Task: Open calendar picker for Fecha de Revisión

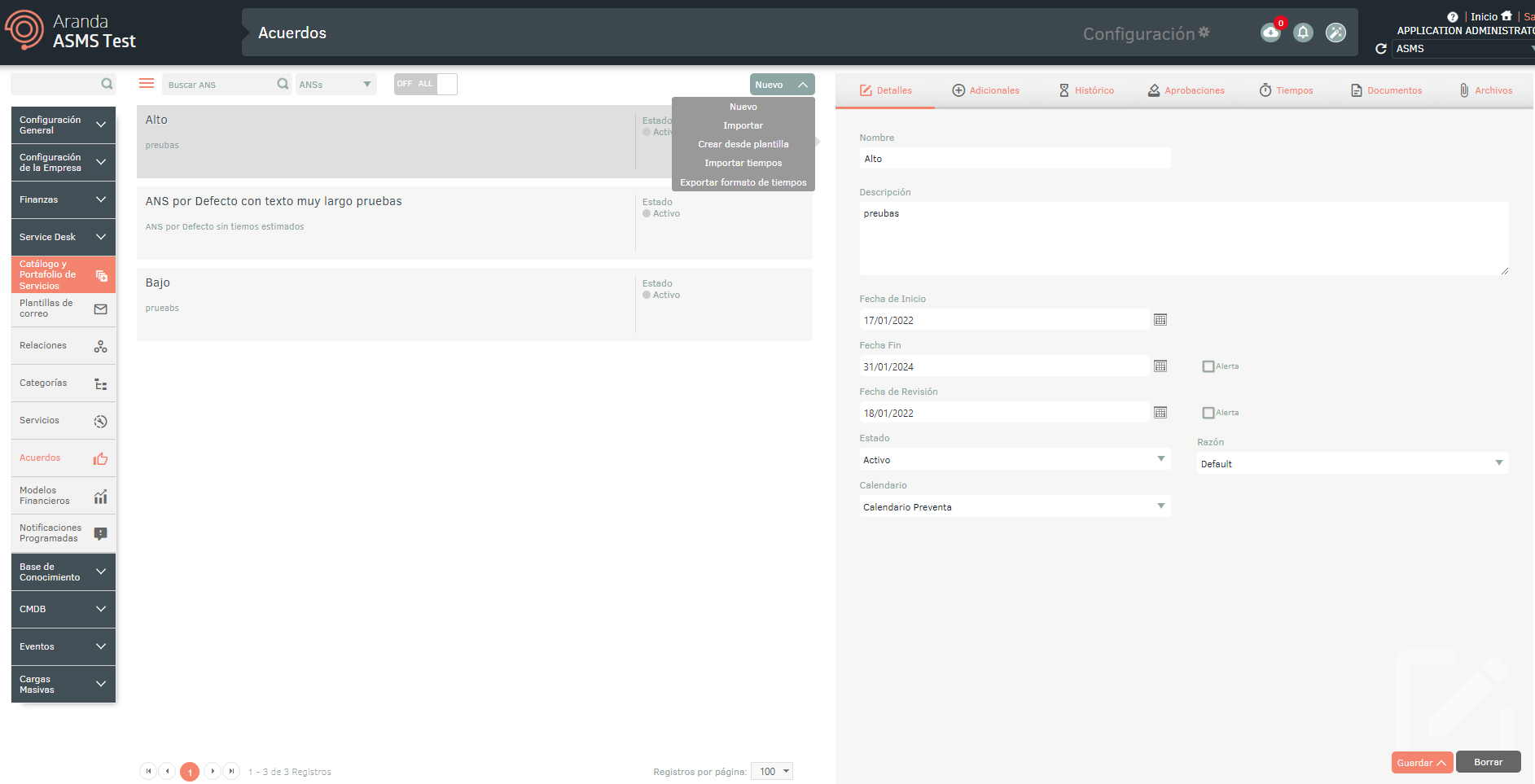Action: point(1160,413)
